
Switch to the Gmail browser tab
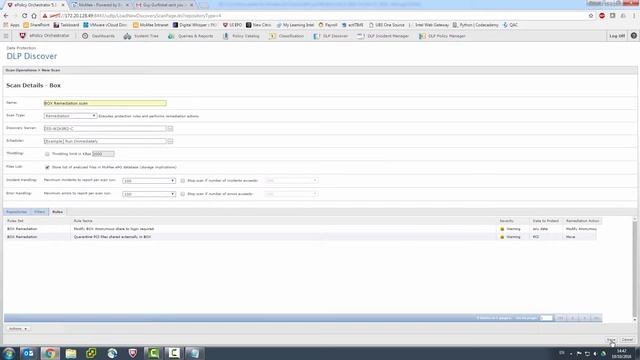164,5
